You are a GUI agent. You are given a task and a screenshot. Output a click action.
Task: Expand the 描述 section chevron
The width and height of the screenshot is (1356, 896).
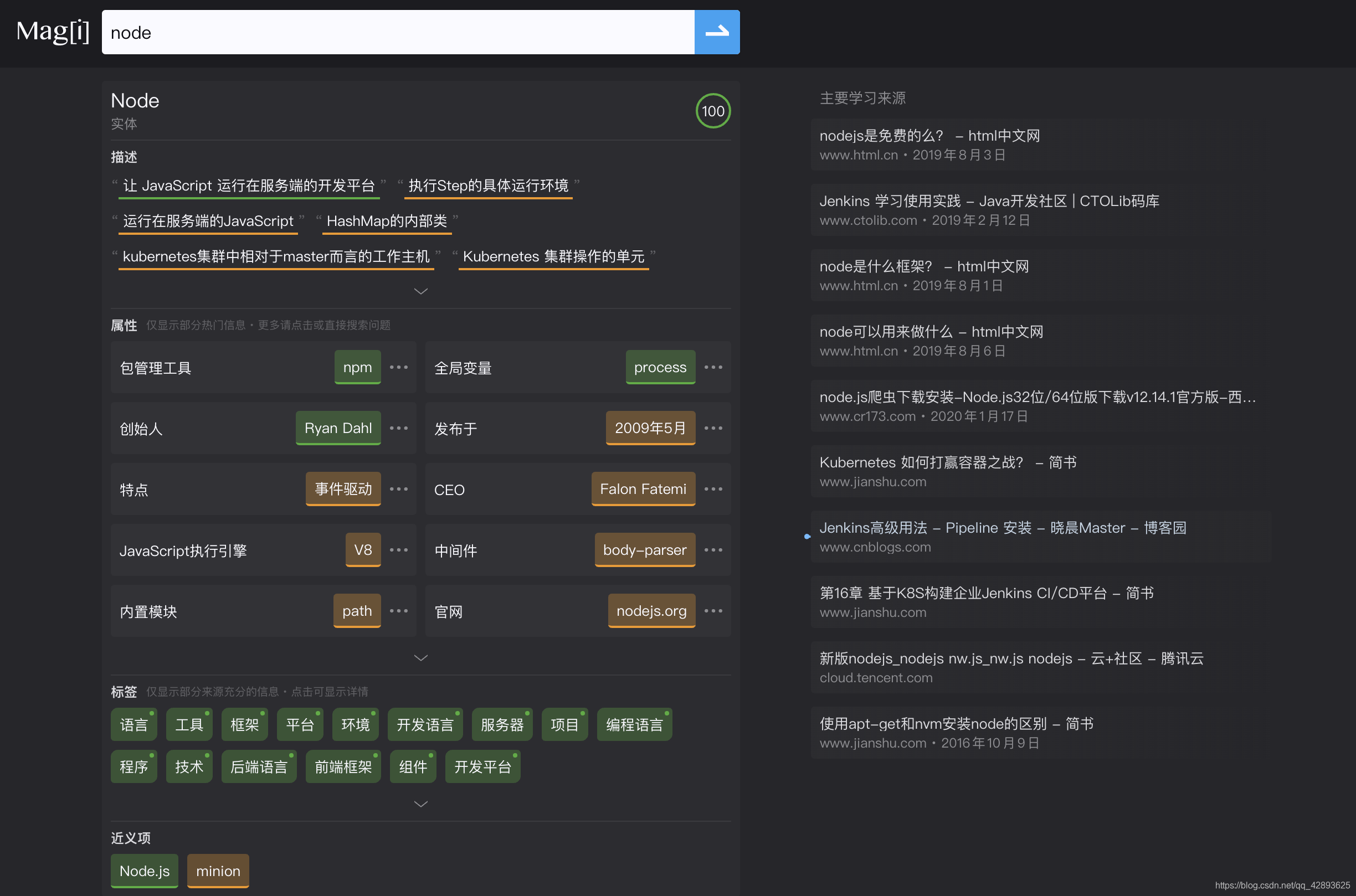tap(421, 291)
